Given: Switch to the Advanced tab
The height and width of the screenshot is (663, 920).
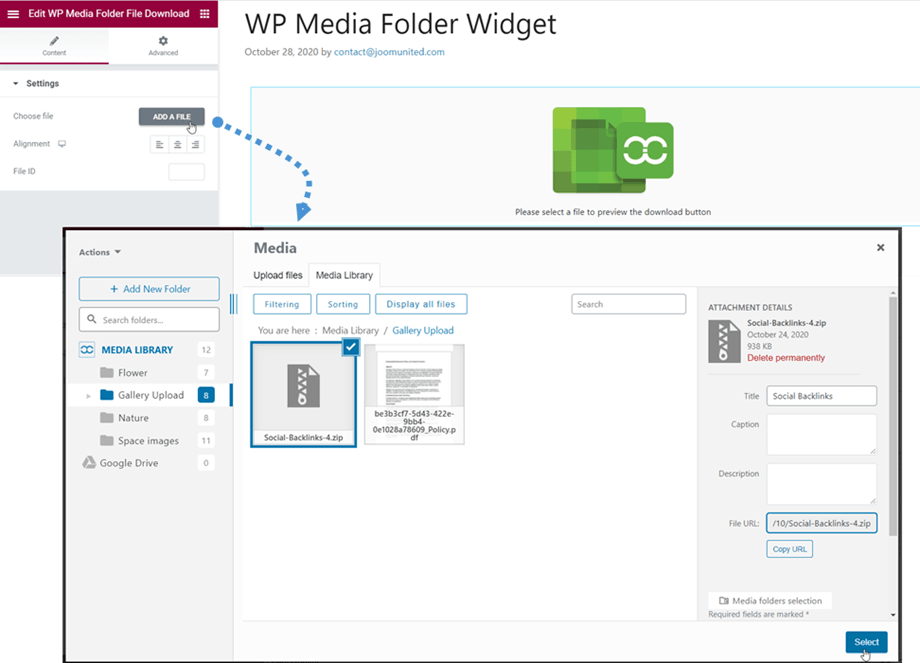Looking at the screenshot, I should click(x=163, y=46).
